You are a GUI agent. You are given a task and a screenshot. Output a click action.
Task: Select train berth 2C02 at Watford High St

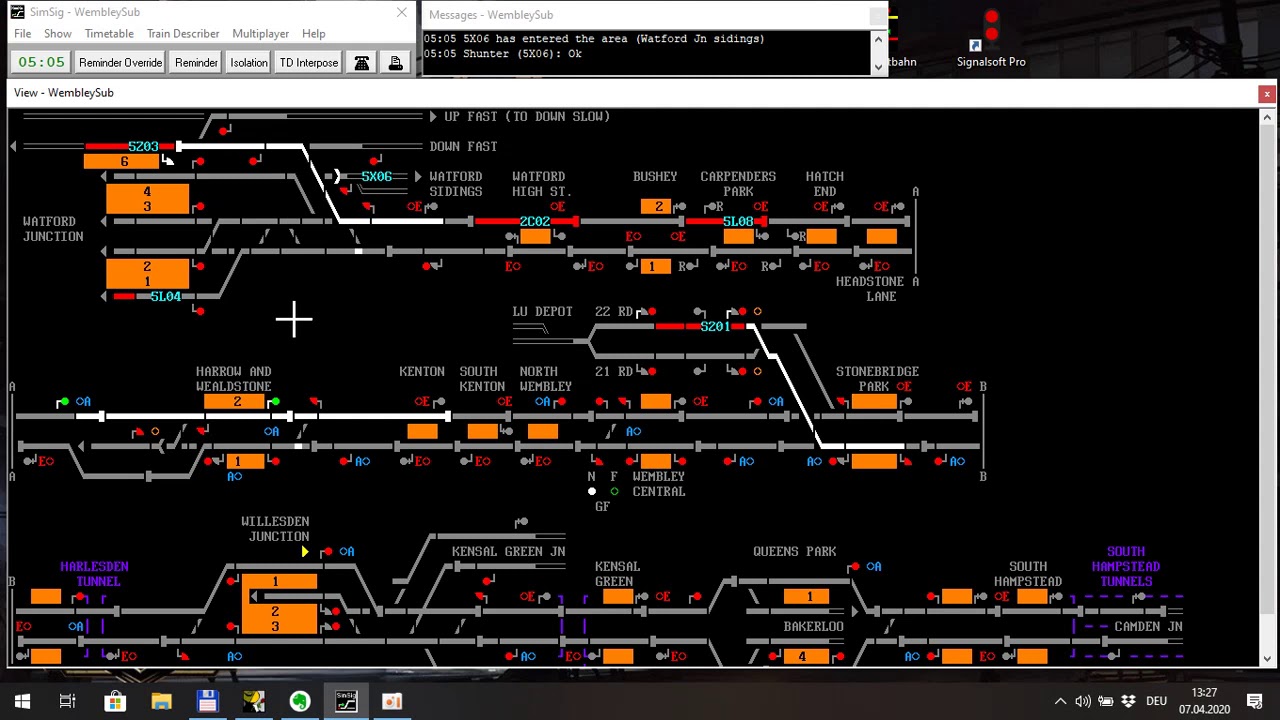pos(535,221)
